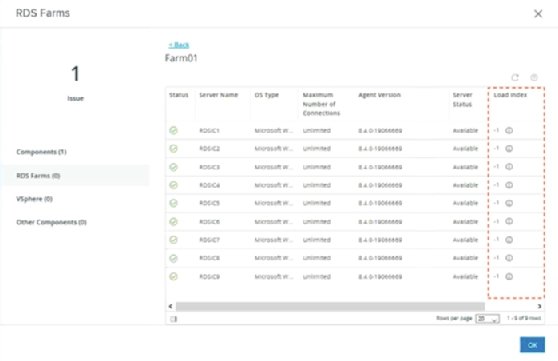The height and width of the screenshot is (361, 558).
Task: Click the right arrow of the horizontal scrollbar
Action: click(539, 306)
